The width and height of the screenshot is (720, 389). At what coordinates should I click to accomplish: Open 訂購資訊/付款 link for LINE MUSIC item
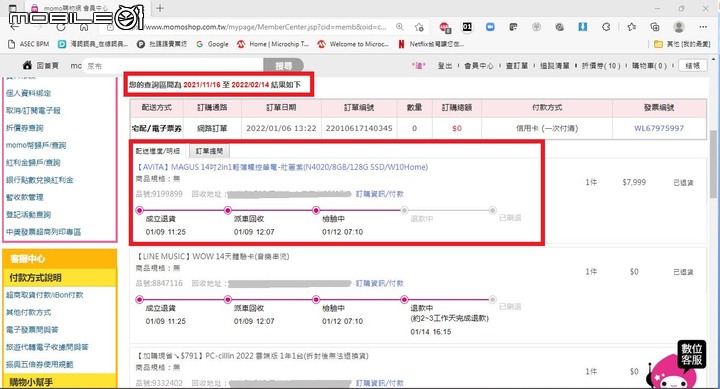click(380, 283)
